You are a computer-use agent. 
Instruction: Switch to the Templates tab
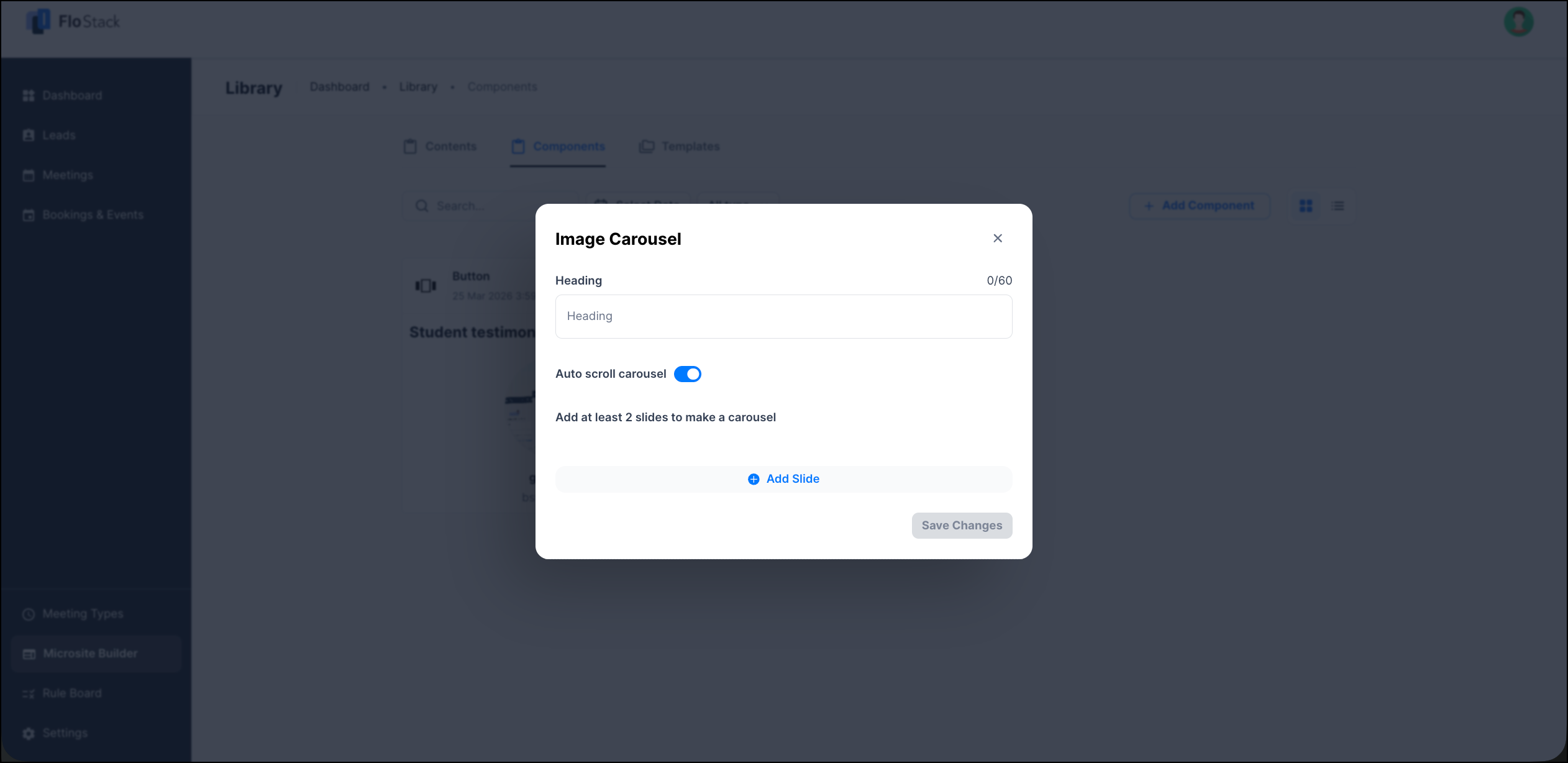[x=680, y=147]
